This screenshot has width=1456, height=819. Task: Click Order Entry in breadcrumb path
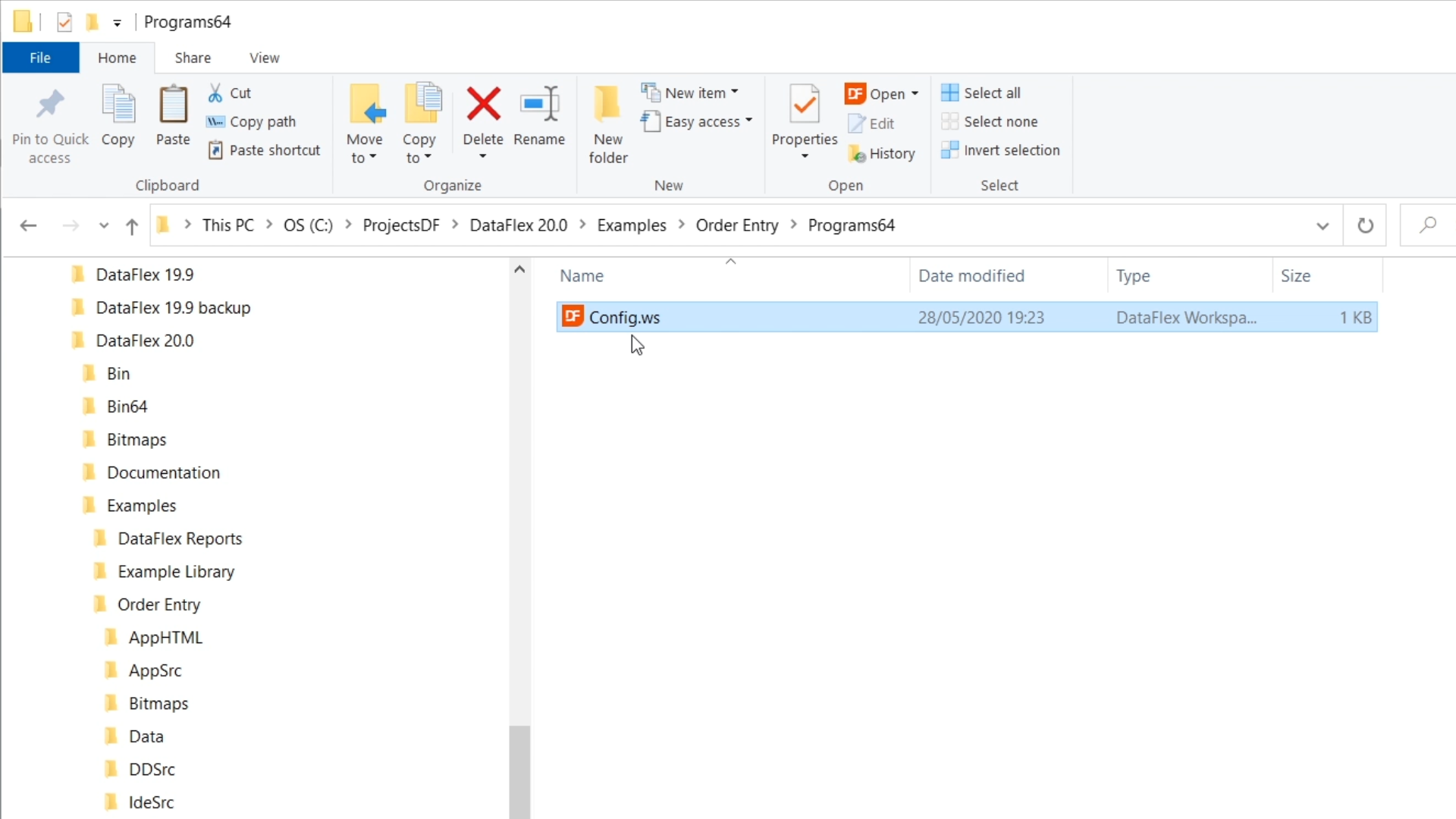[736, 225]
